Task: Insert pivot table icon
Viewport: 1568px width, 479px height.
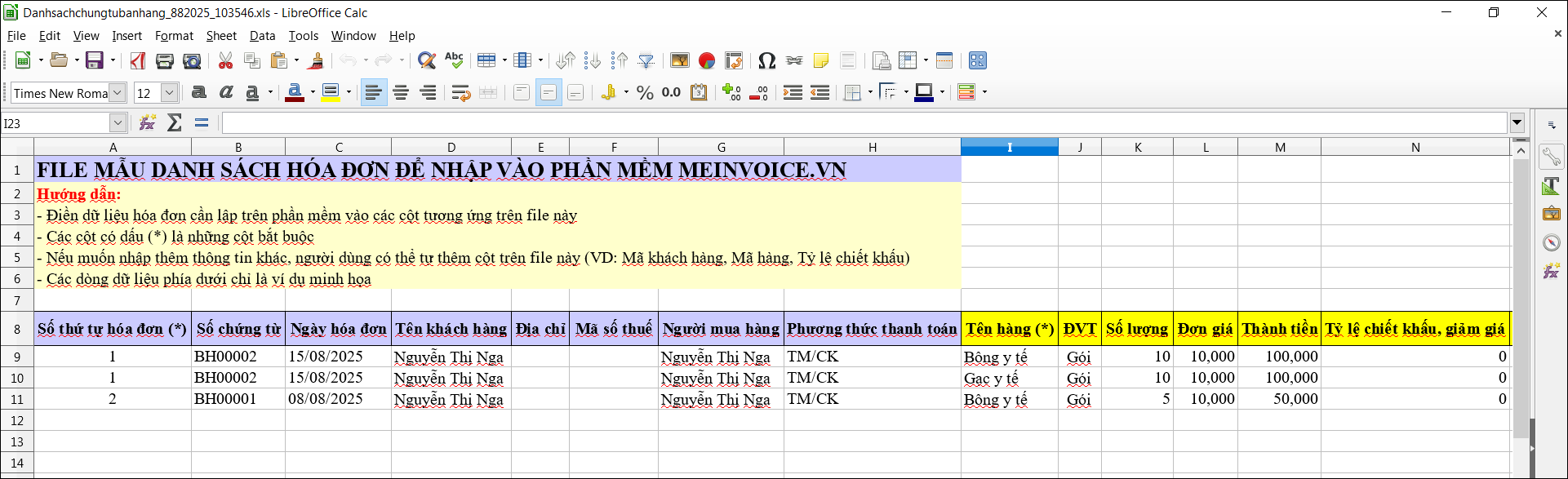Action: click(734, 60)
